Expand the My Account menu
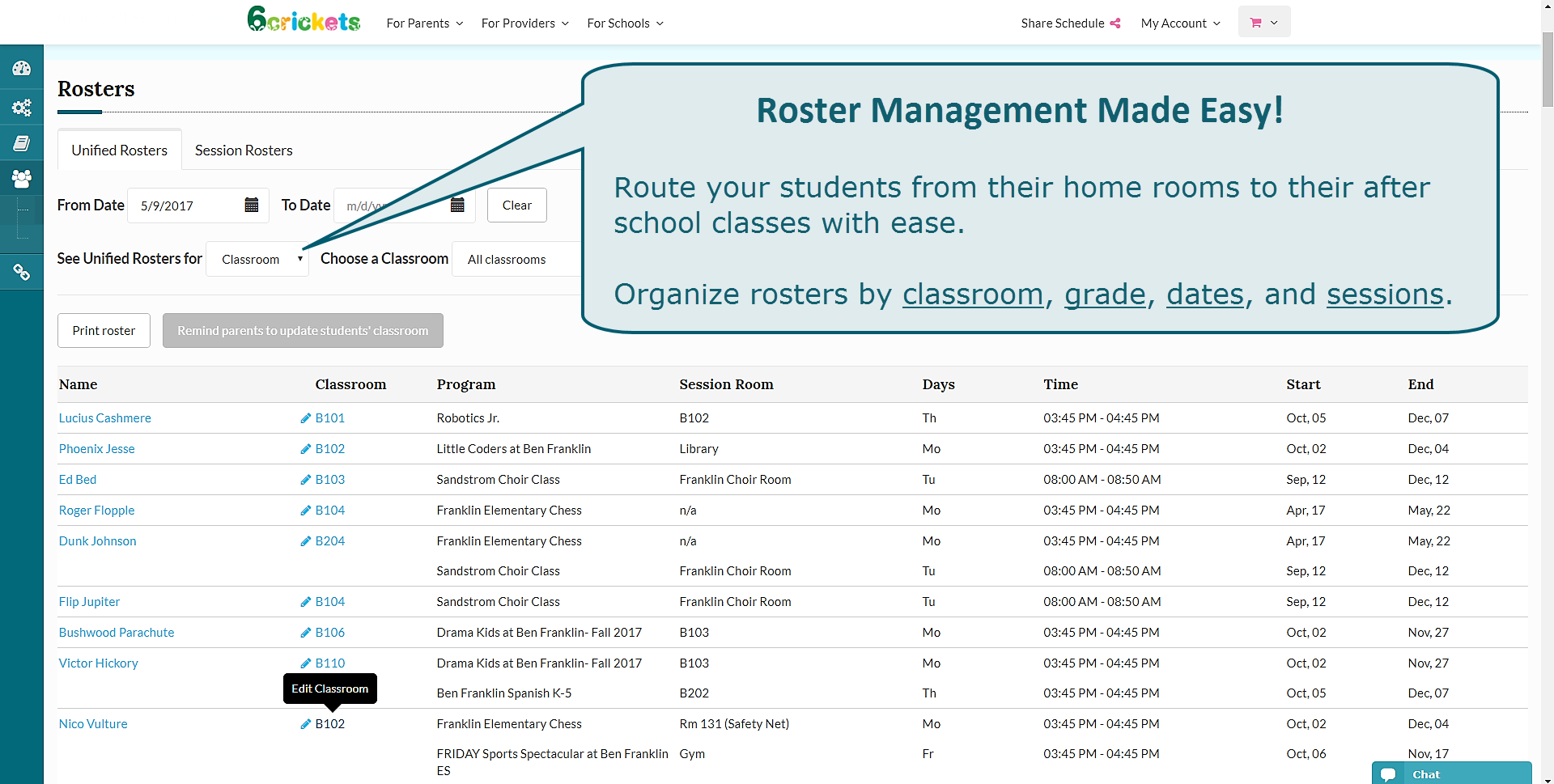 click(1181, 23)
